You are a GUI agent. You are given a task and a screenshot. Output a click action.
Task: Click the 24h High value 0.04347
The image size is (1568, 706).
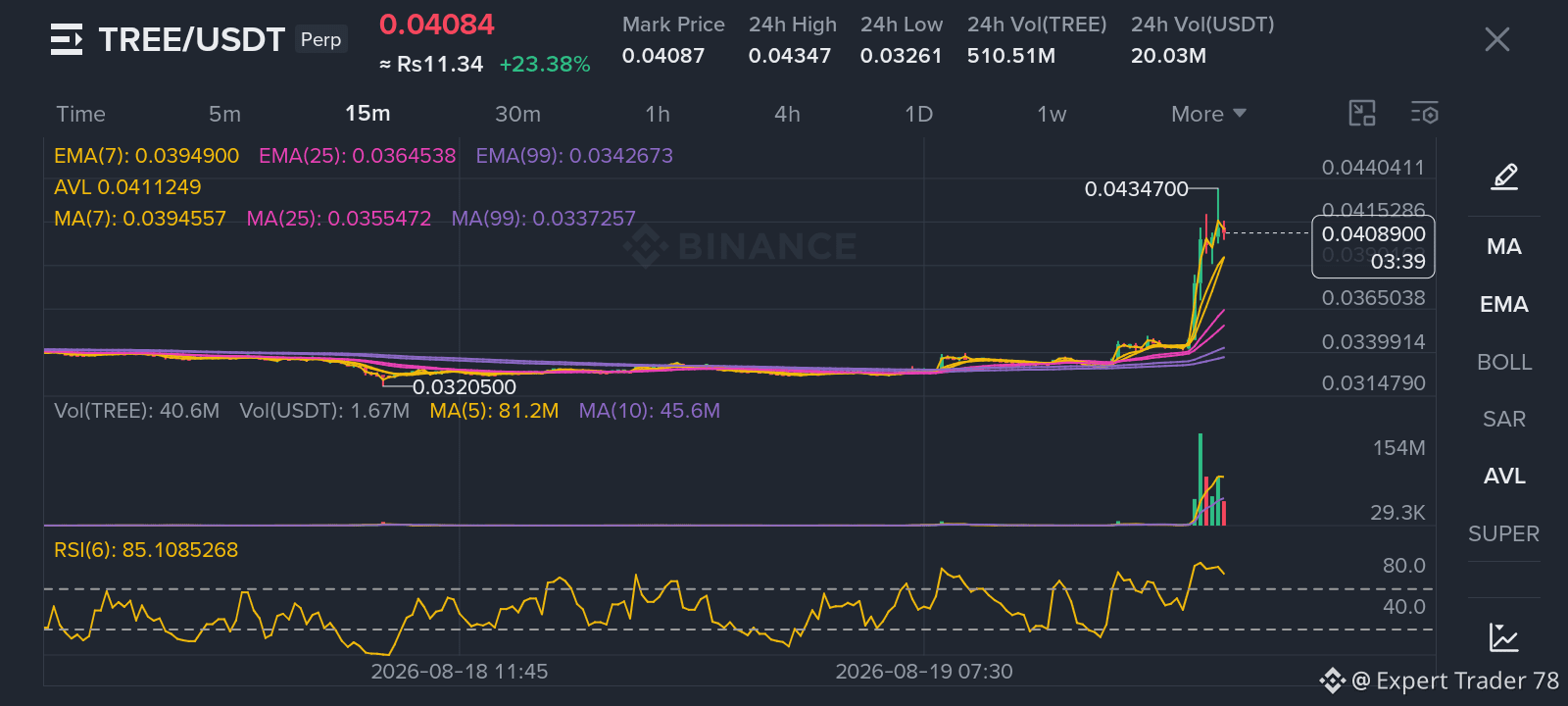[x=790, y=56]
